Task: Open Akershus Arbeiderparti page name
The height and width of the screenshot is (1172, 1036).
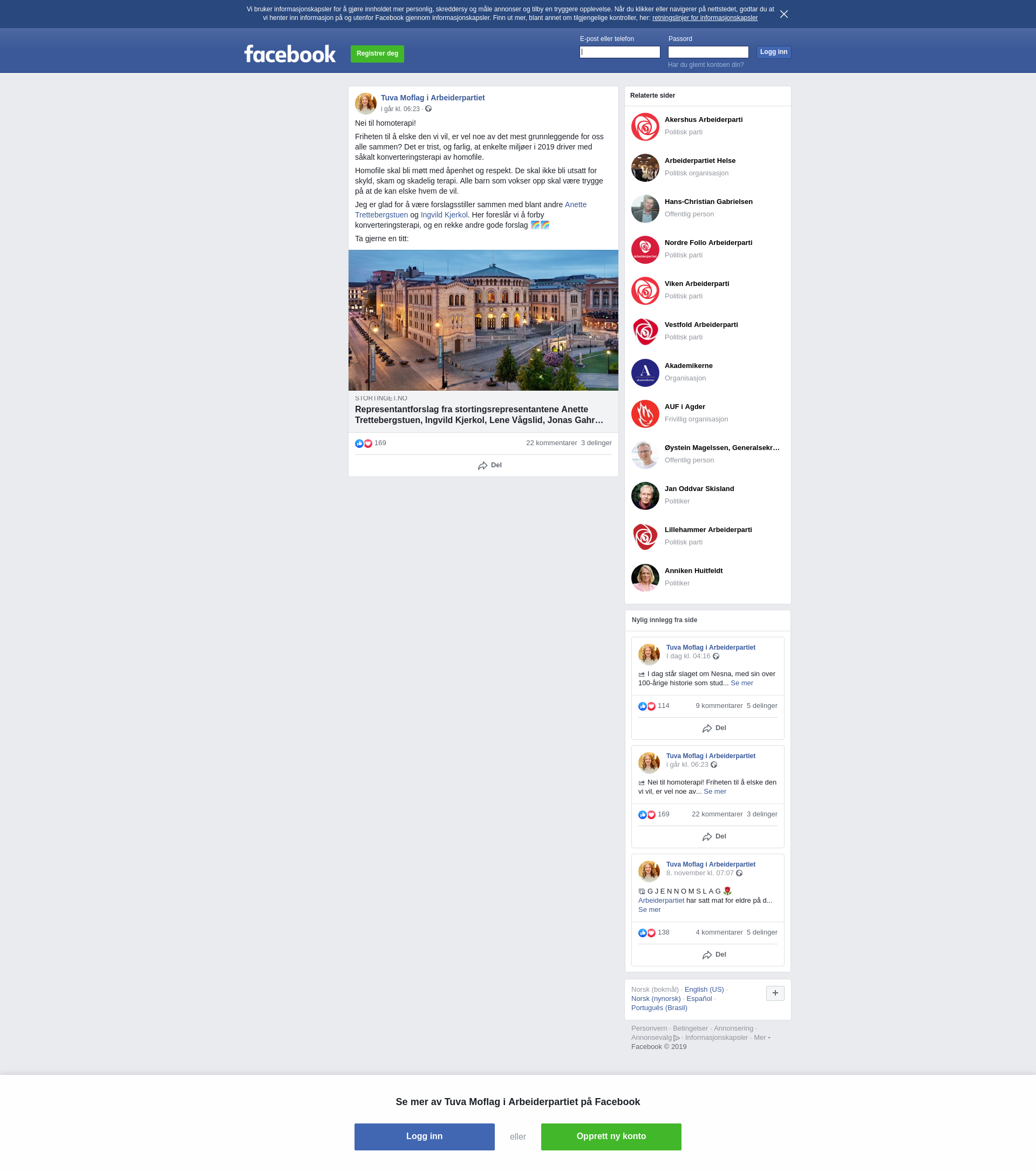Action: click(704, 120)
